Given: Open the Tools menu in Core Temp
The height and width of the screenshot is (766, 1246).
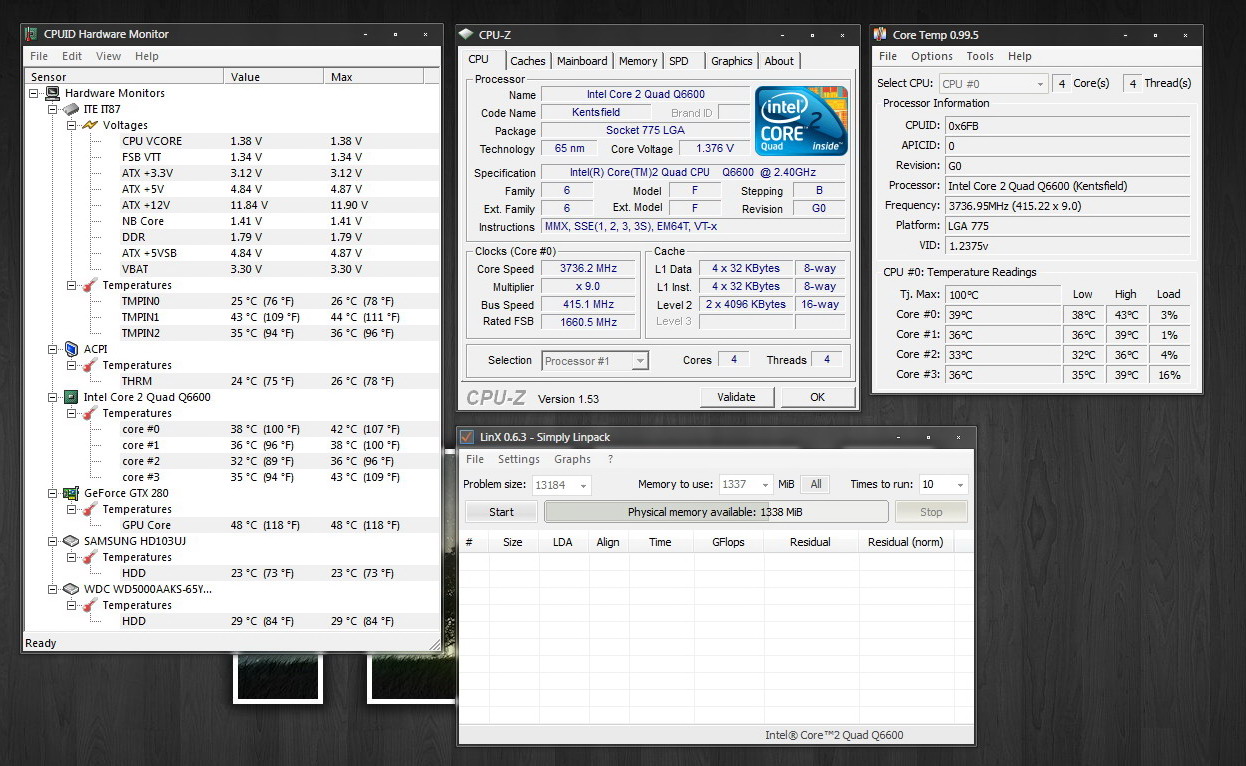Looking at the screenshot, I should click(x=980, y=57).
